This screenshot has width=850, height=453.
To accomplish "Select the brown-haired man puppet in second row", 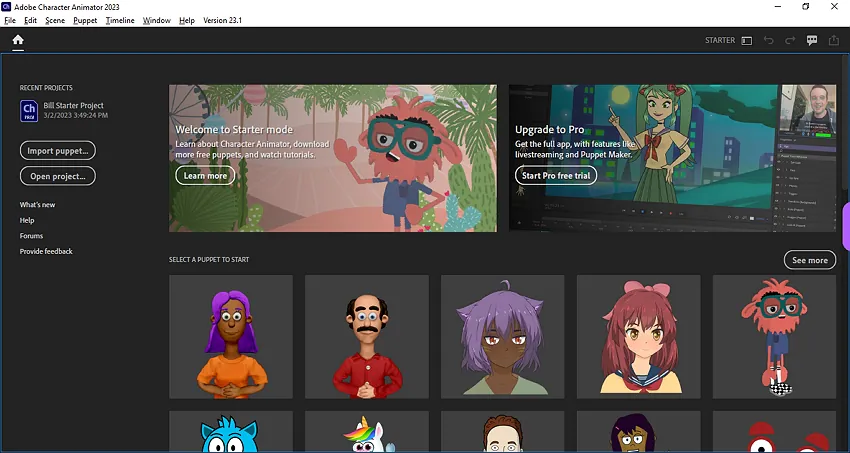I will point(503,431).
